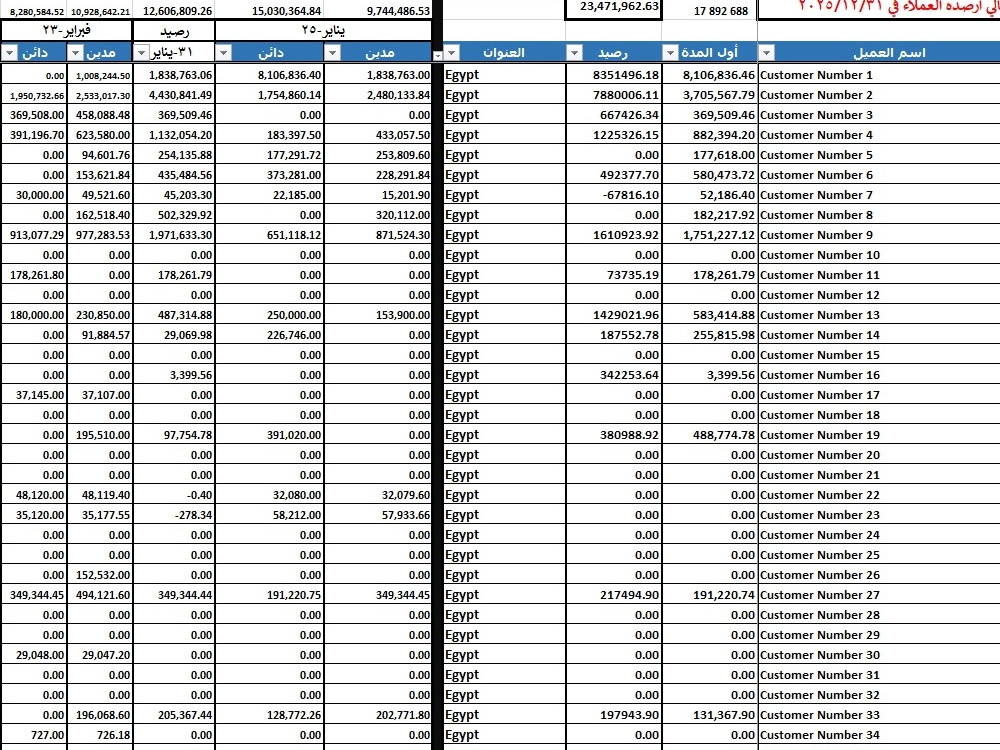1000x750 pixels.
Task: Click the January debit value 871,524.30
Action: point(378,235)
